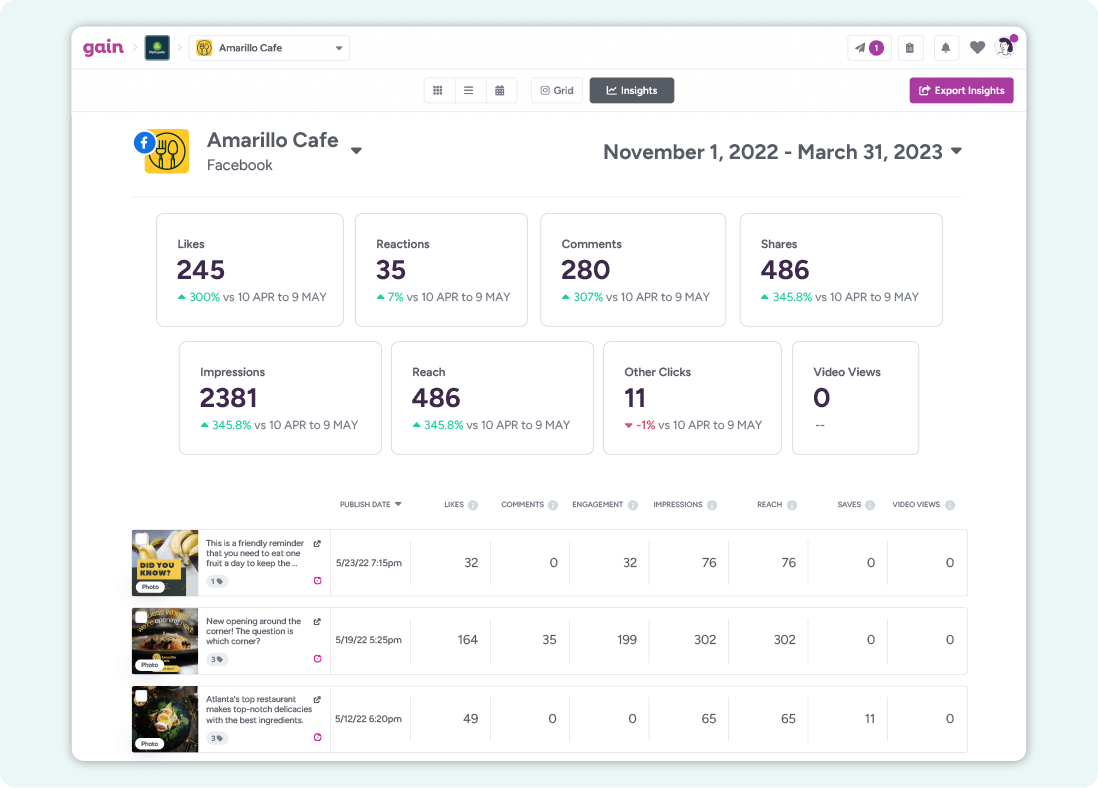Viewport: 1098px width, 788px height.
Task: Select the checkbox on the New opening post
Action: [x=141, y=617]
